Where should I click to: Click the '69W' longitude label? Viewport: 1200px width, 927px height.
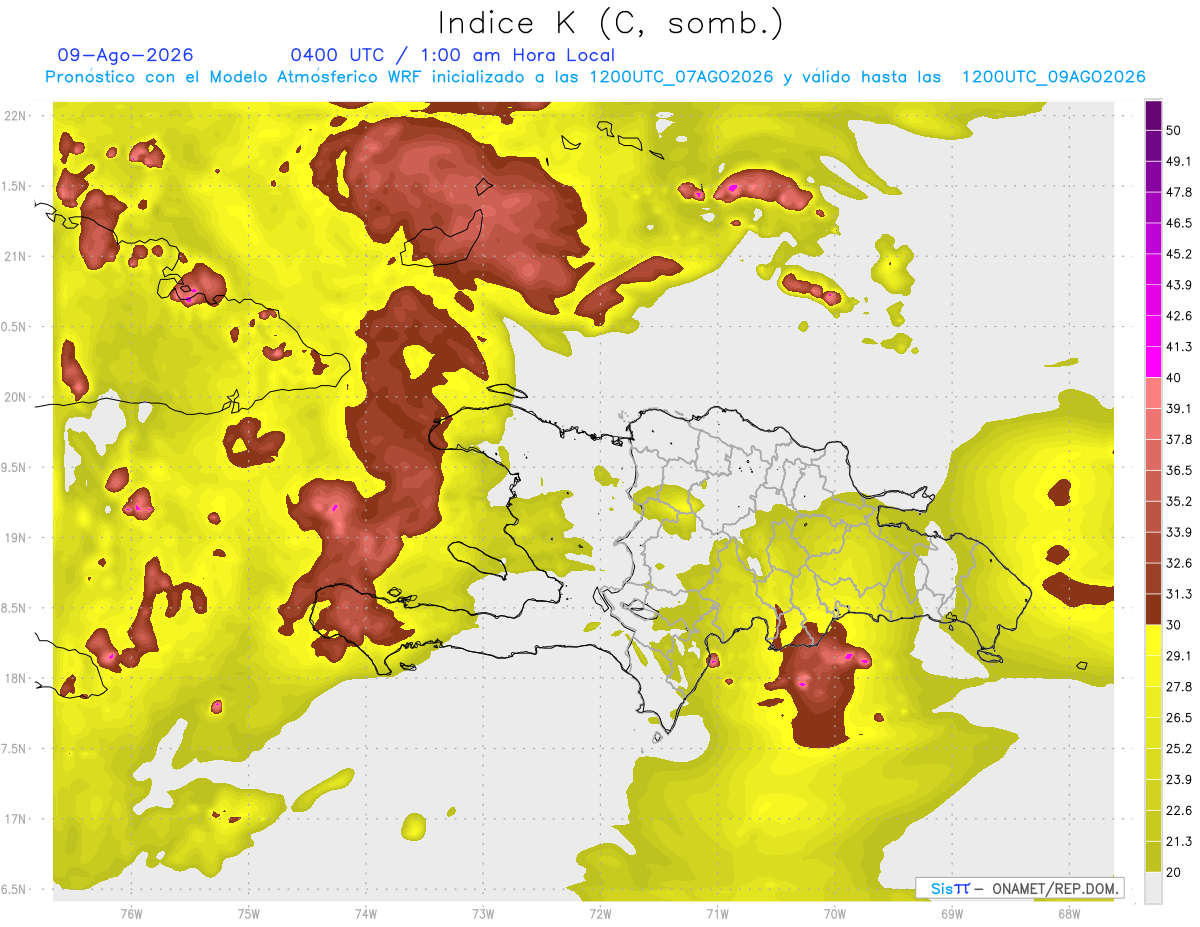click(x=952, y=913)
